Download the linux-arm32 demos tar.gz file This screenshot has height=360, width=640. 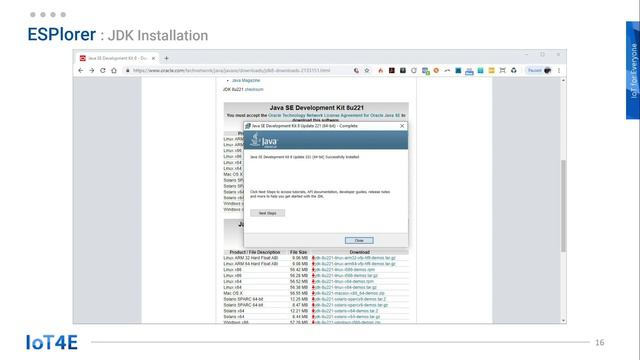click(355, 258)
